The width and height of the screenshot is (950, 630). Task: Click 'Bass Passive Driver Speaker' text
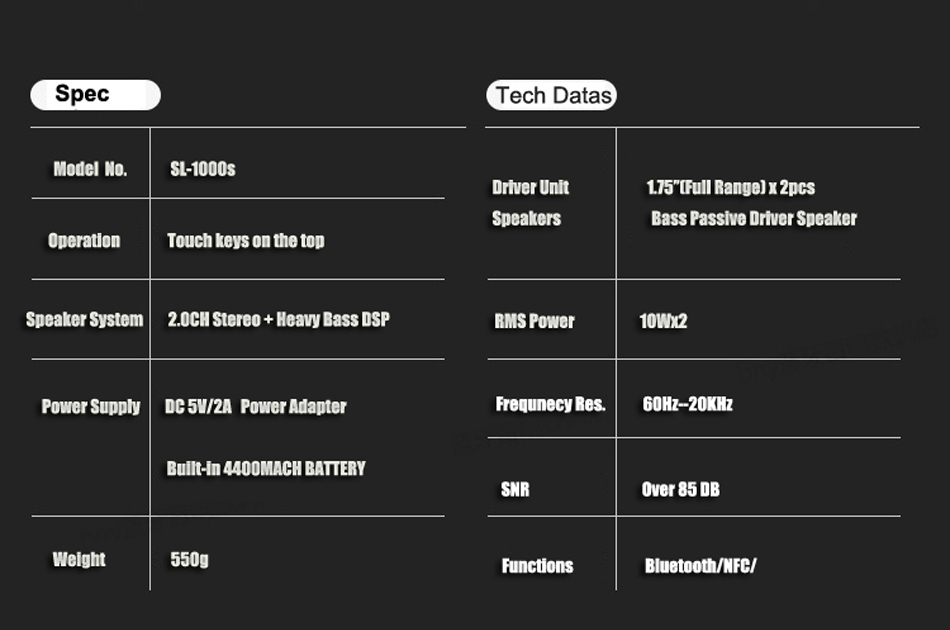(753, 218)
